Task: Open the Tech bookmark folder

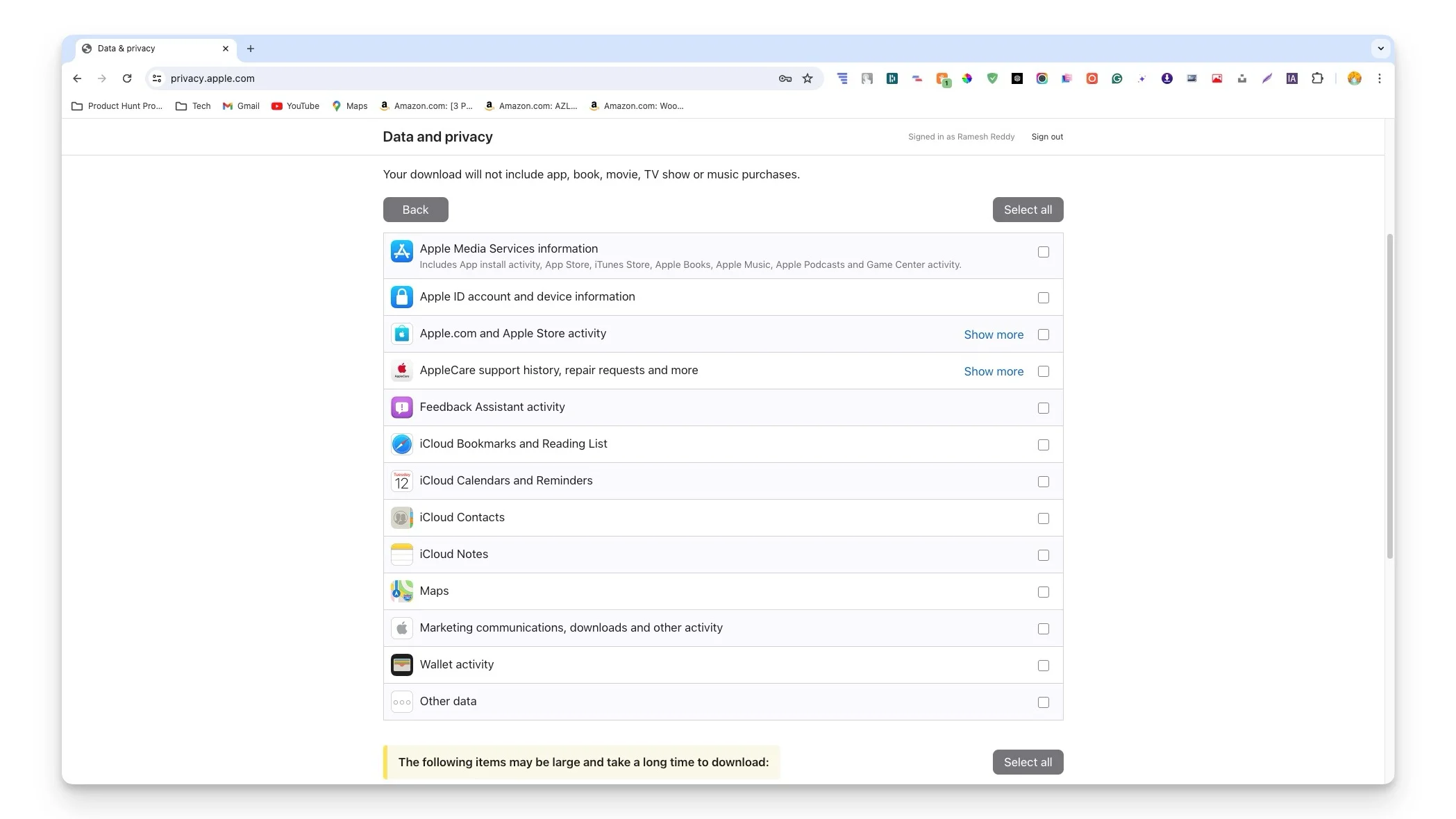Action: 193,106
